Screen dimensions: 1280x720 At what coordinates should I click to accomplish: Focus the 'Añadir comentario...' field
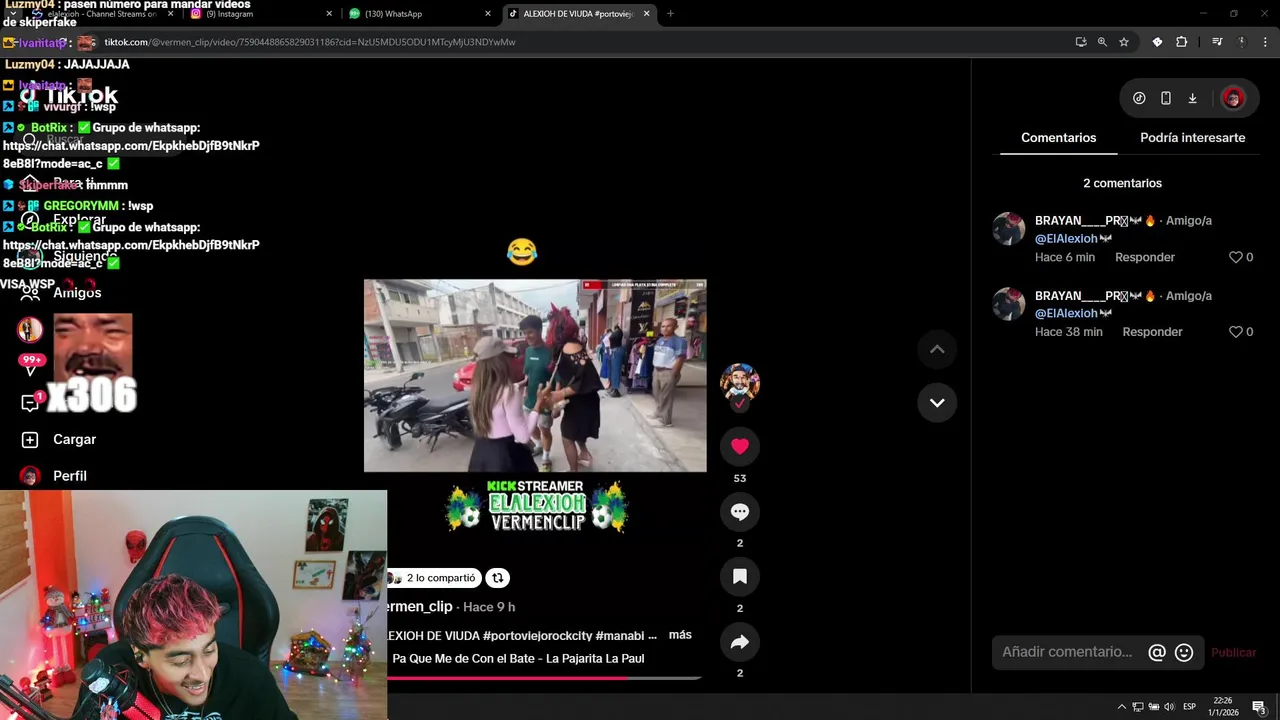point(1069,652)
